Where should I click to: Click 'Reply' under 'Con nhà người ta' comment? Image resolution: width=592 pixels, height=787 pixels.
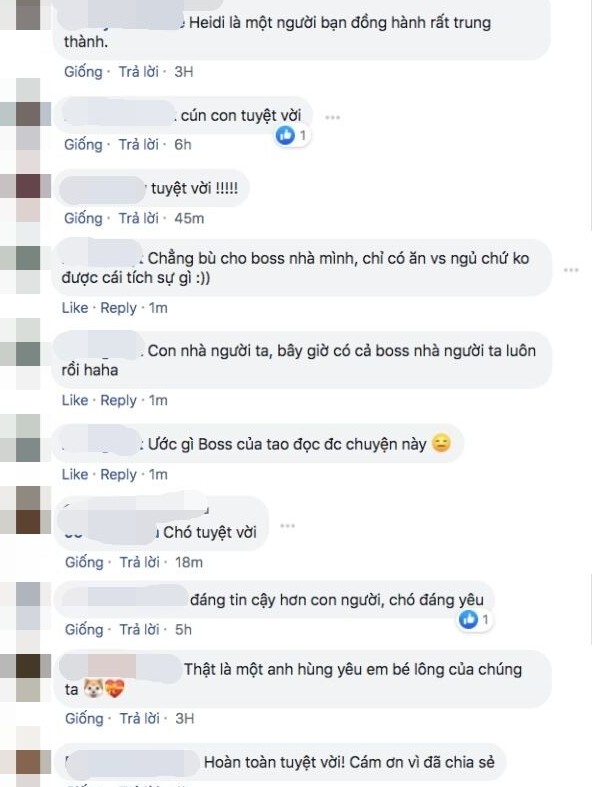(x=119, y=401)
